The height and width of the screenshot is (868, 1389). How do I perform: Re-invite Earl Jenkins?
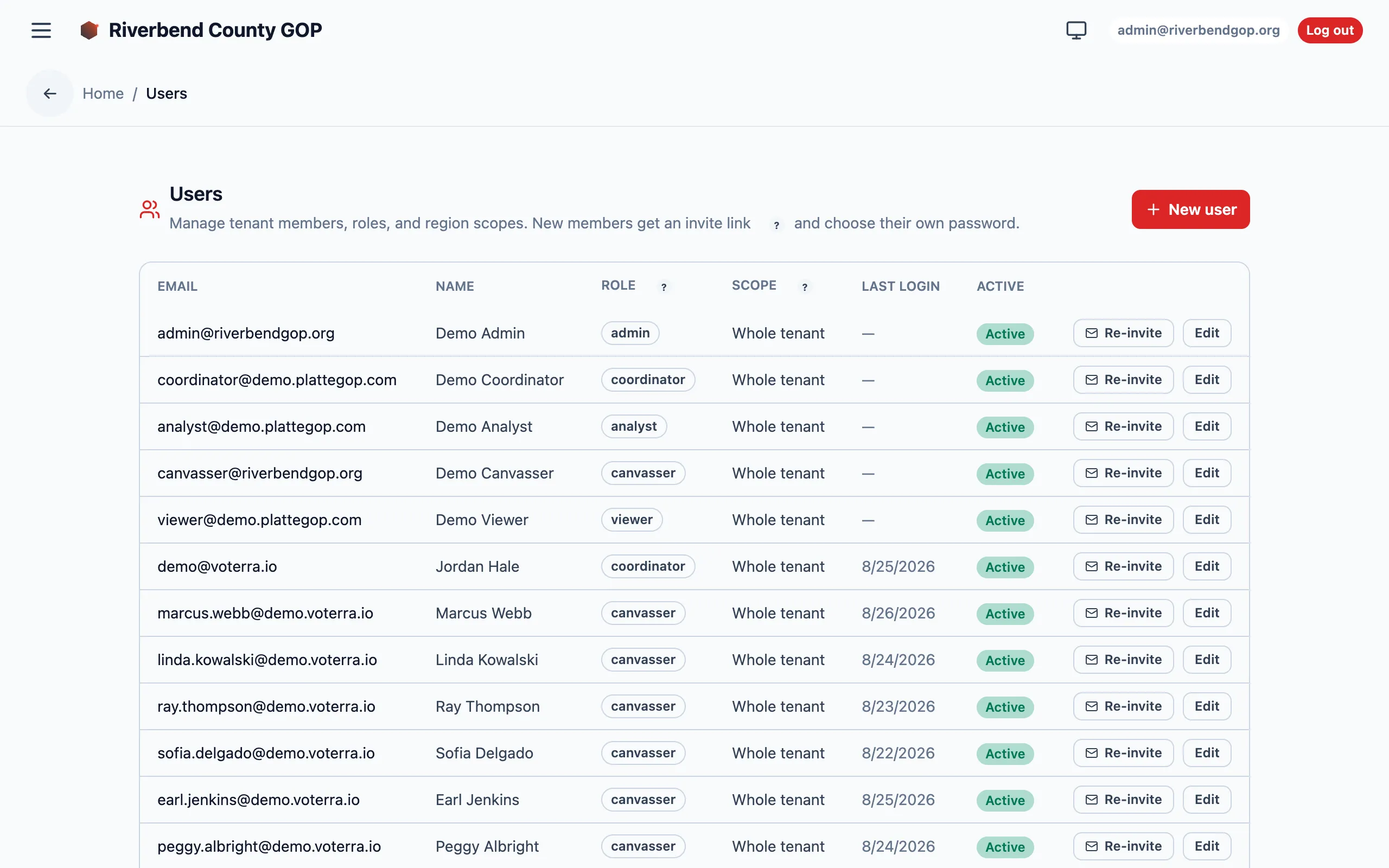(x=1123, y=799)
